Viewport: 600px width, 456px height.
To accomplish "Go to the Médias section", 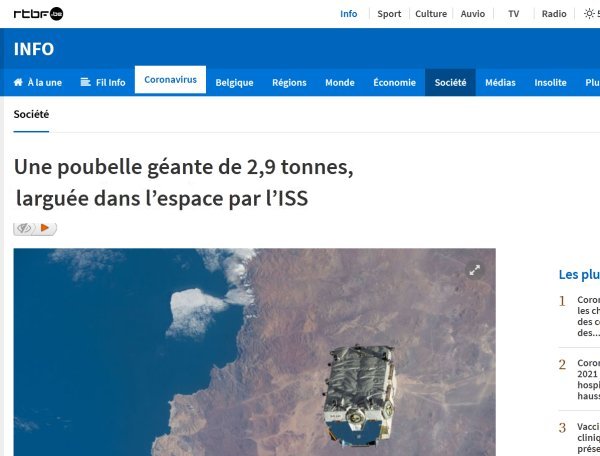I will (x=500, y=83).
